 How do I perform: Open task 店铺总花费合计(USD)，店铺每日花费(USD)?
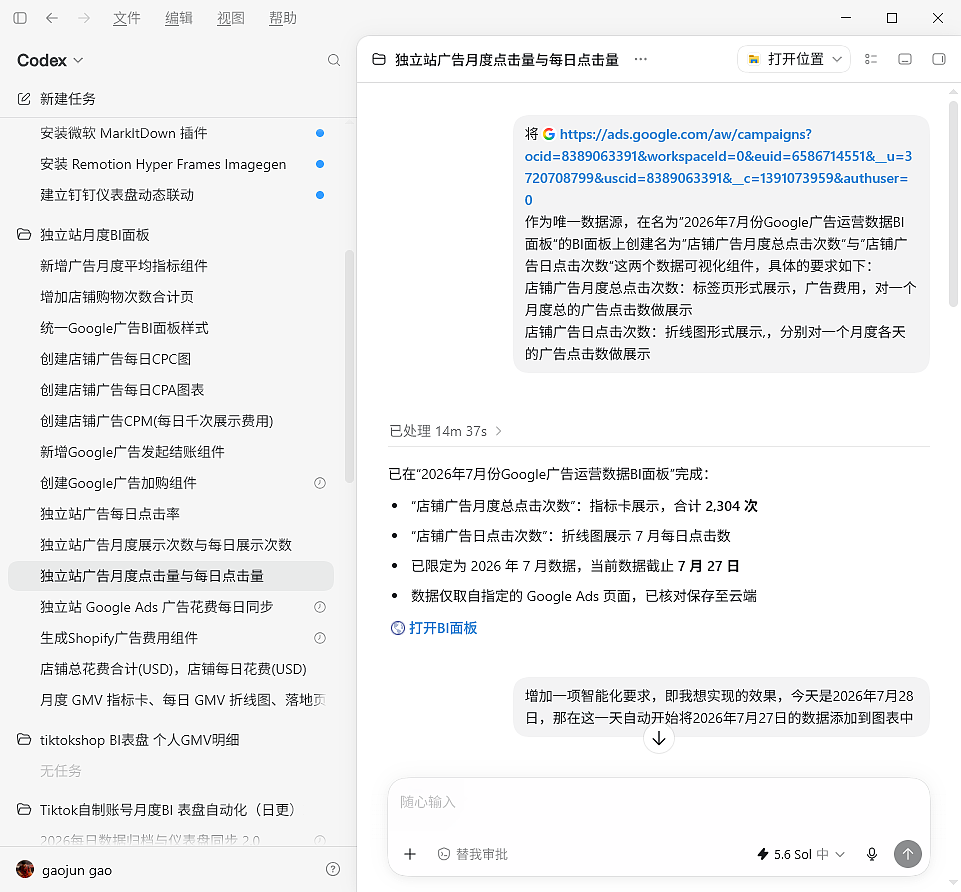pyautogui.click(x=173, y=669)
